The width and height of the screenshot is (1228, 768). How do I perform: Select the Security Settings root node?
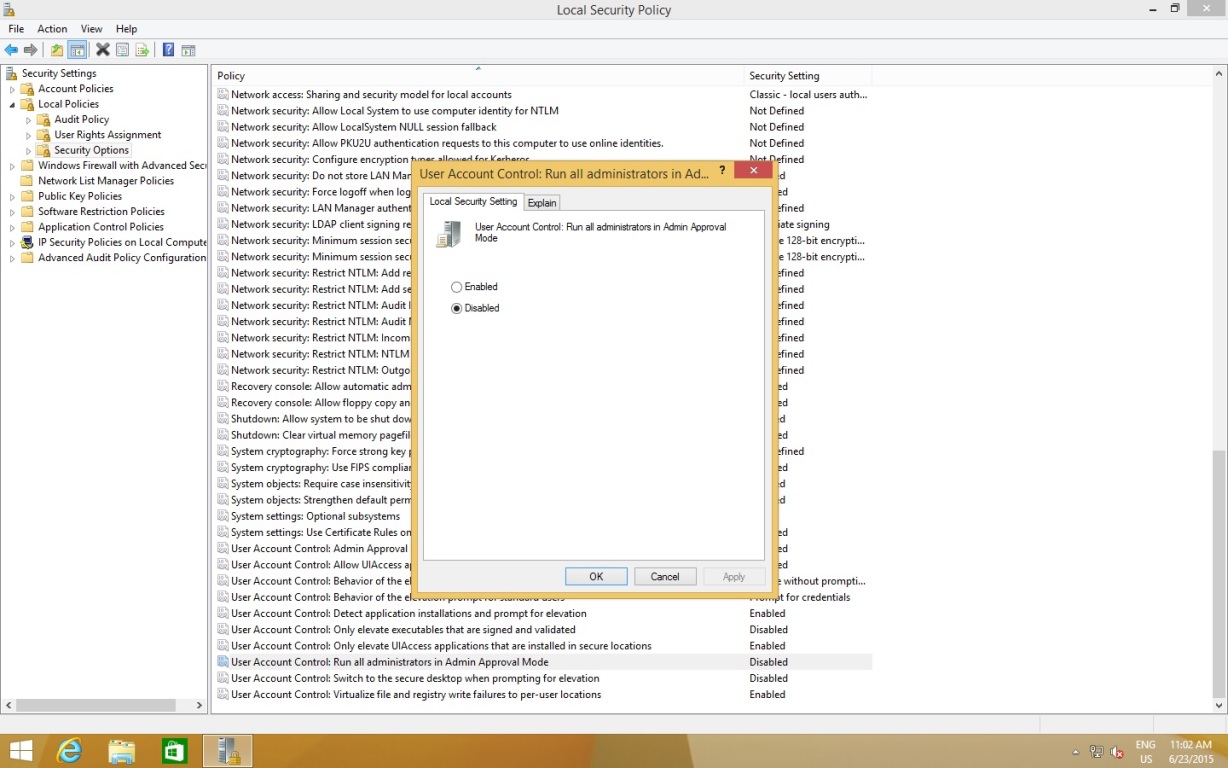point(59,73)
